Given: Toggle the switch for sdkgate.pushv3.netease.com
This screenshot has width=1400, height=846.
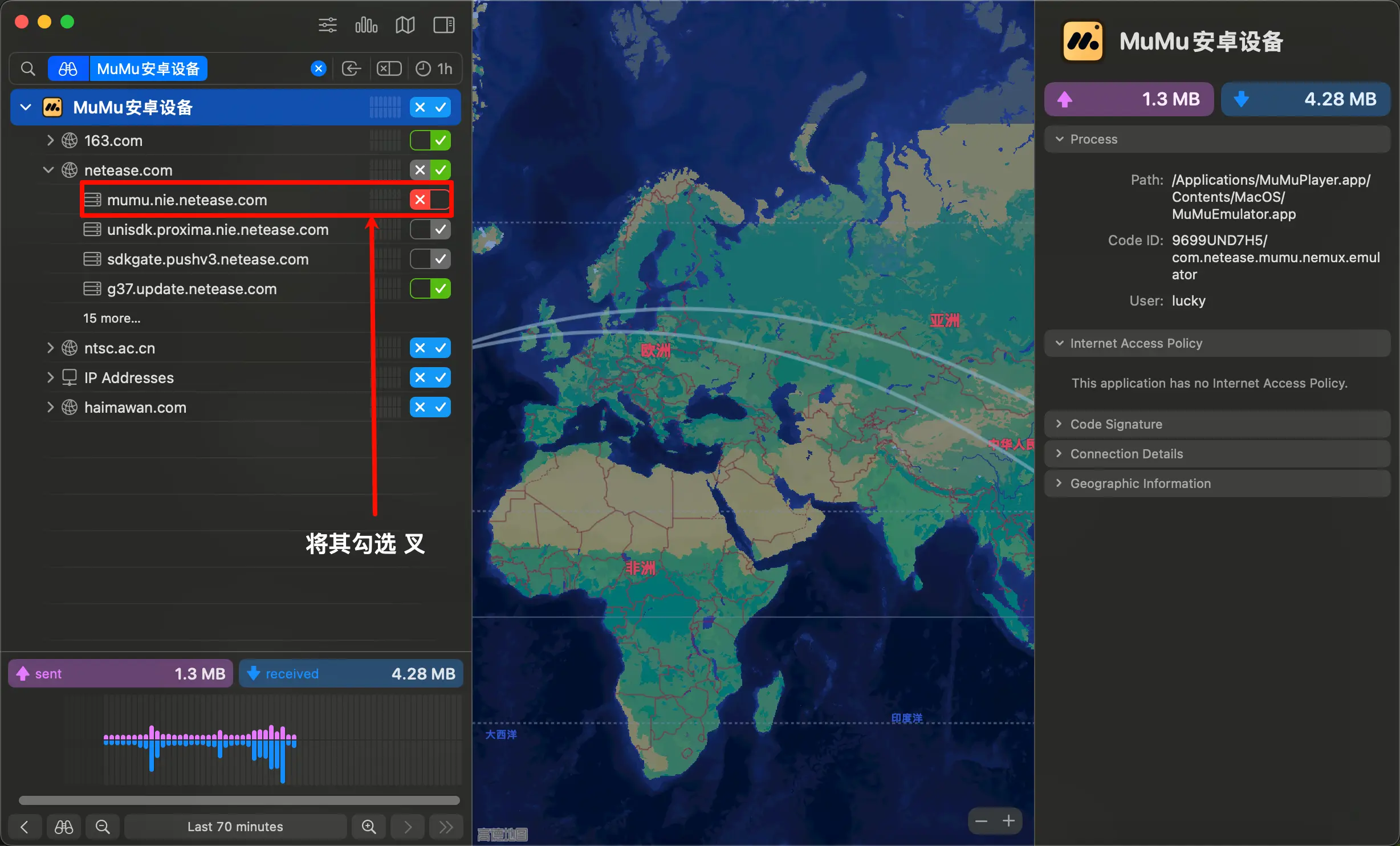Looking at the screenshot, I should click(x=430, y=259).
